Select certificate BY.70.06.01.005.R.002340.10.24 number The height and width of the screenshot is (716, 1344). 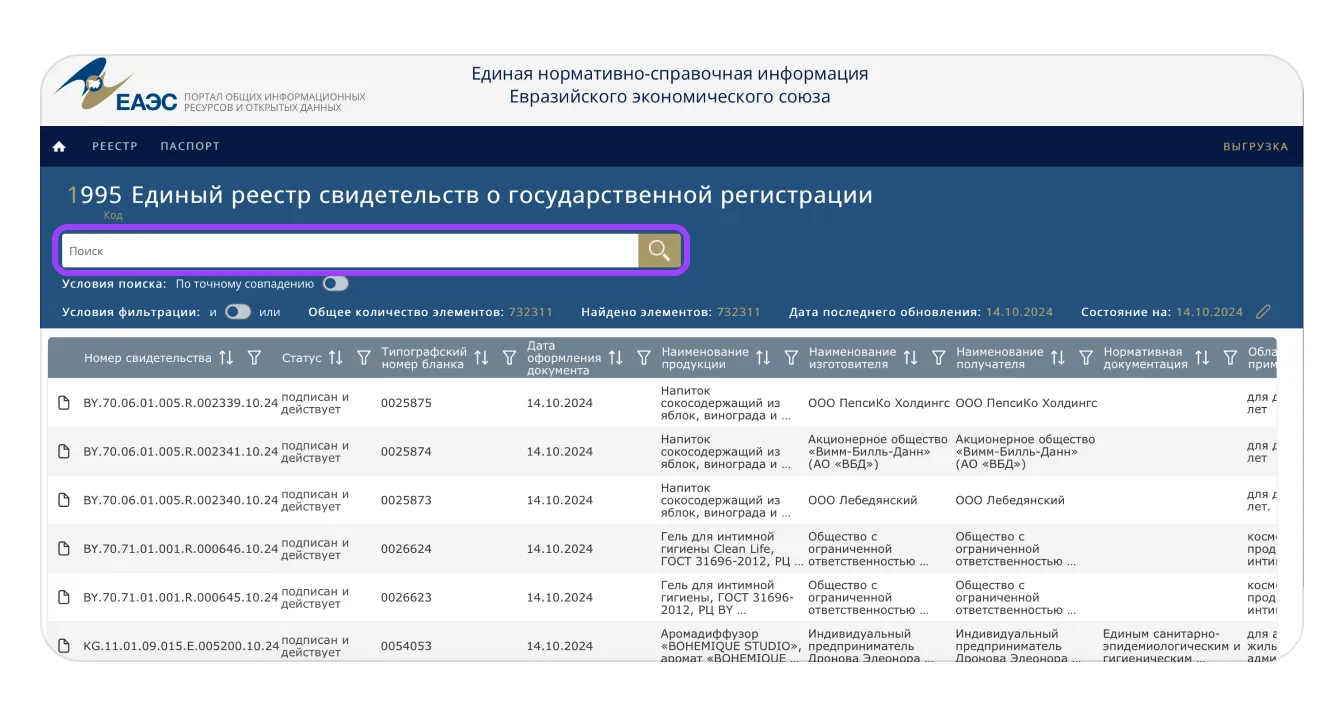(x=181, y=500)
